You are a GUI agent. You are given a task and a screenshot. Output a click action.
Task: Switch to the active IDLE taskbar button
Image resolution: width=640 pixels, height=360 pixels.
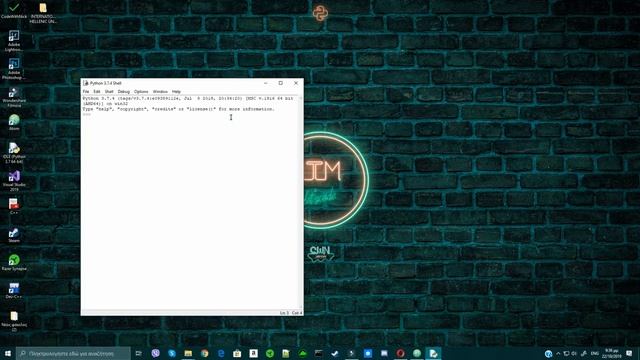click(433, 353)
